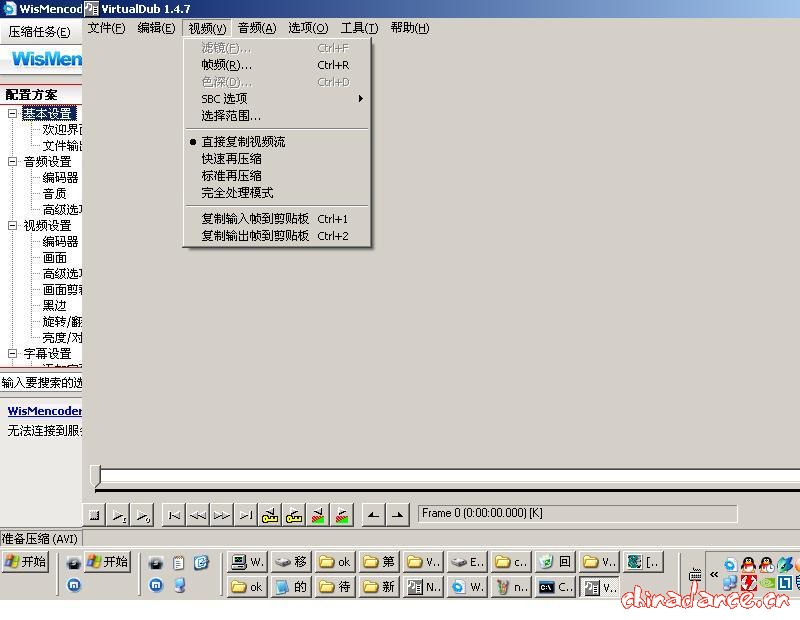Collapse the 音频设置 tree node
The width and height of the screenshot is (800, 620).
(13, 162)
